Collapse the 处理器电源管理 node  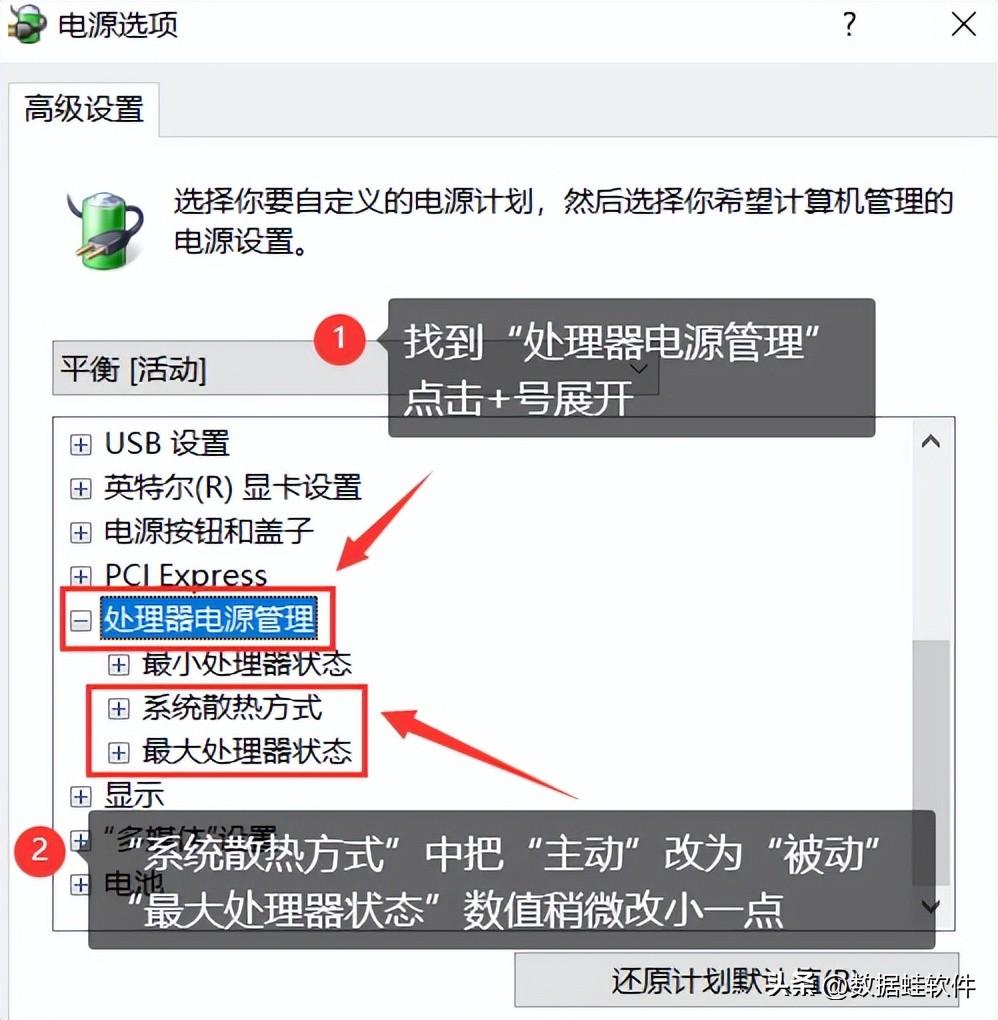(80, 621)
